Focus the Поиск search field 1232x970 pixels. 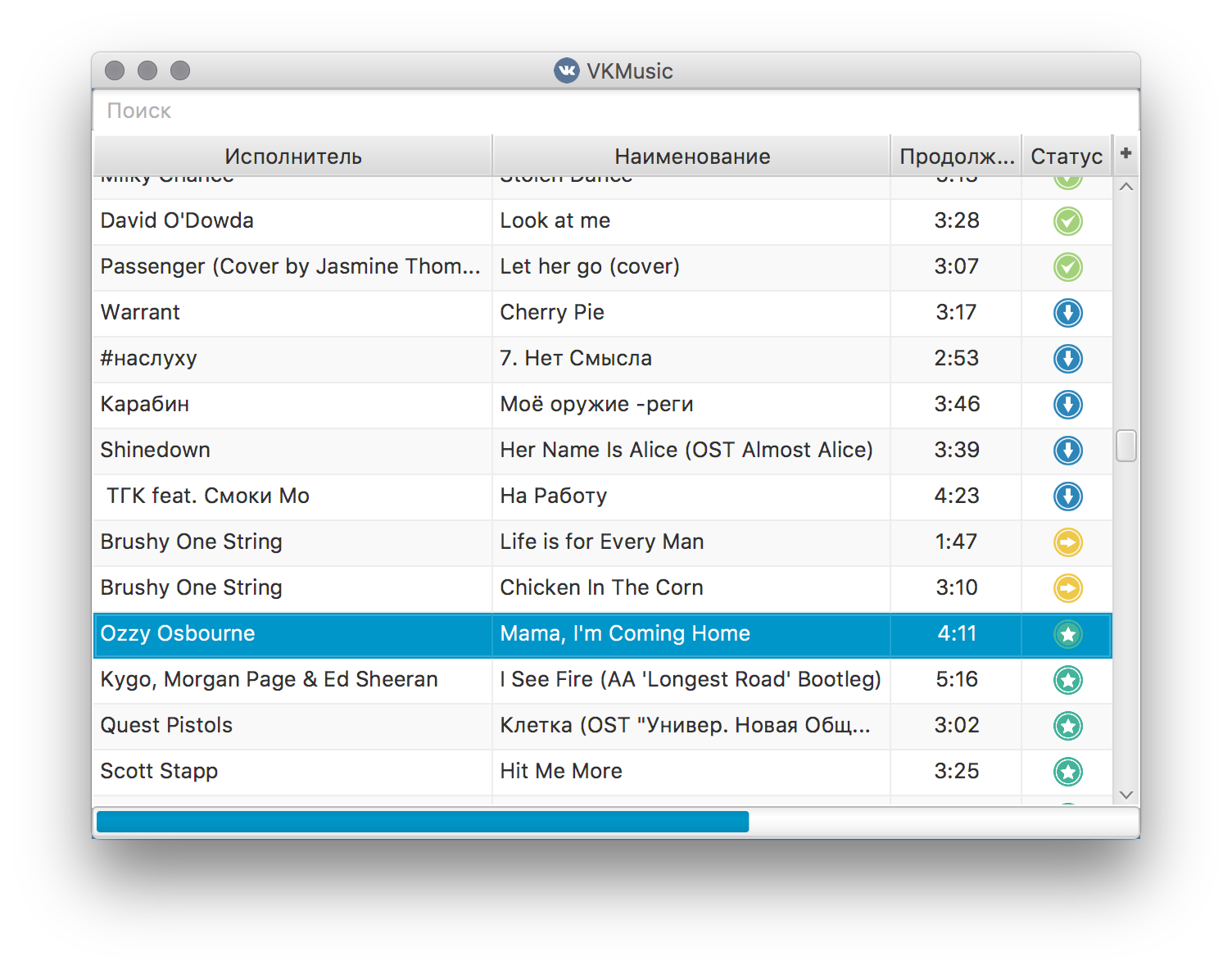point(616,111)
